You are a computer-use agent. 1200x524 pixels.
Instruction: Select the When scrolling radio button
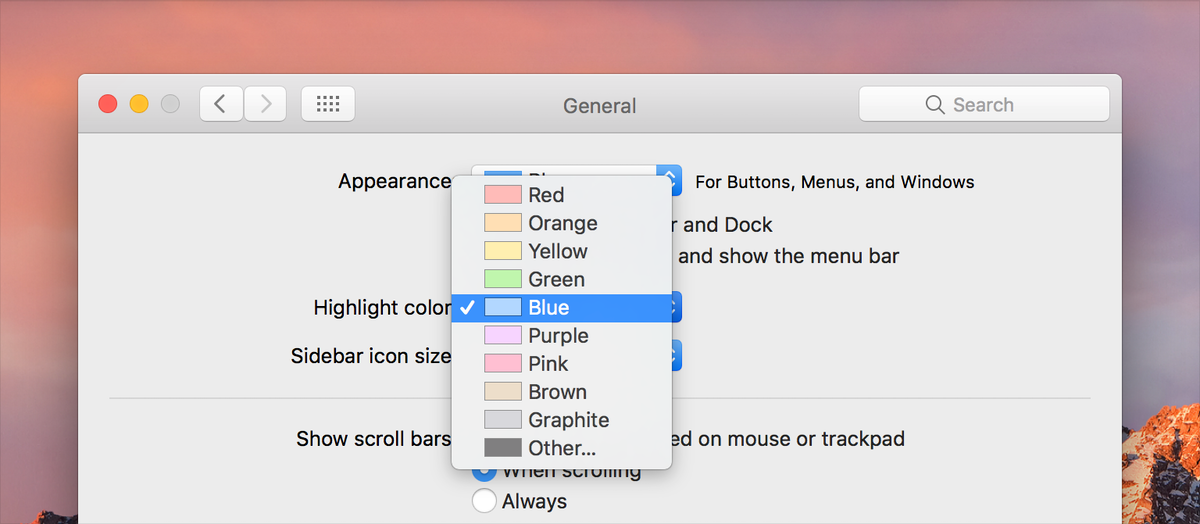484,472
